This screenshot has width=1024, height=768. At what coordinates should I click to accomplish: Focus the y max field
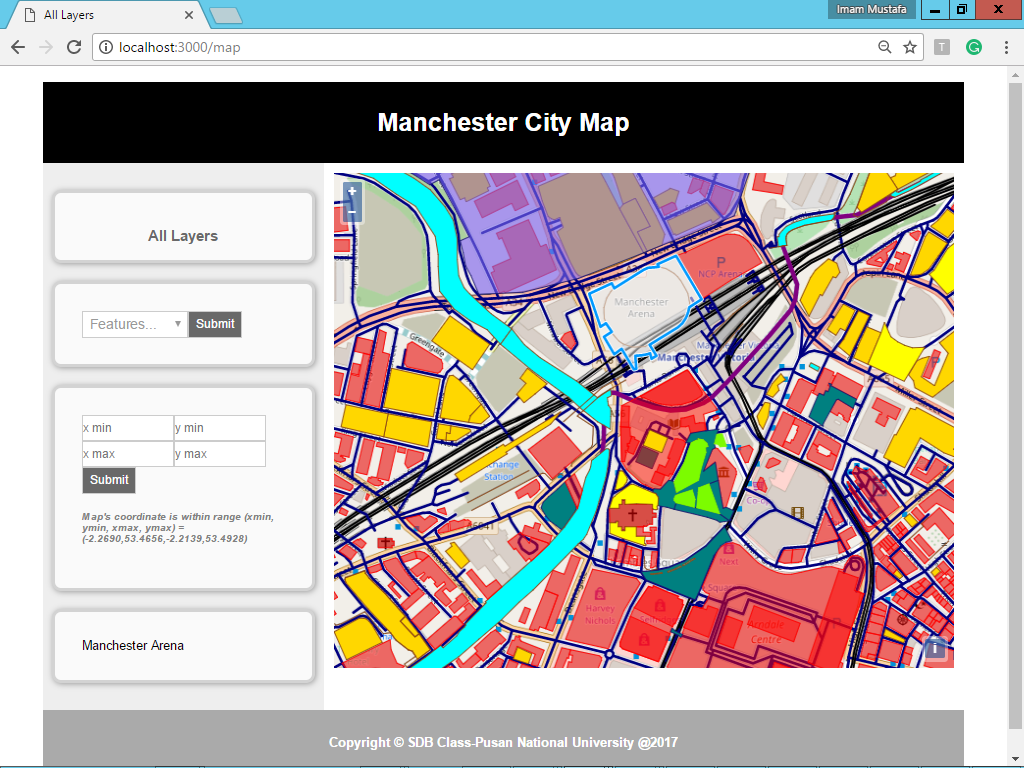click(x=219, y=454)
